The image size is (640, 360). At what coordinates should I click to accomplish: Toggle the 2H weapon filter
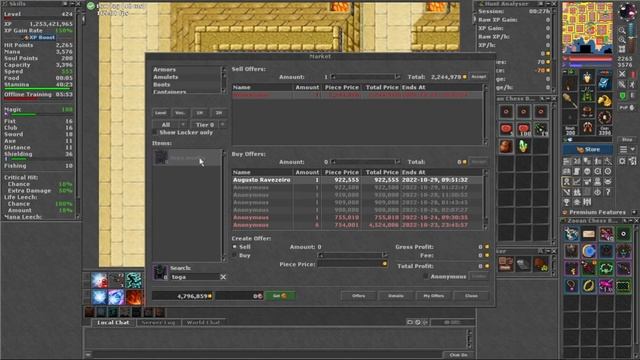click(x=219, y=113)
